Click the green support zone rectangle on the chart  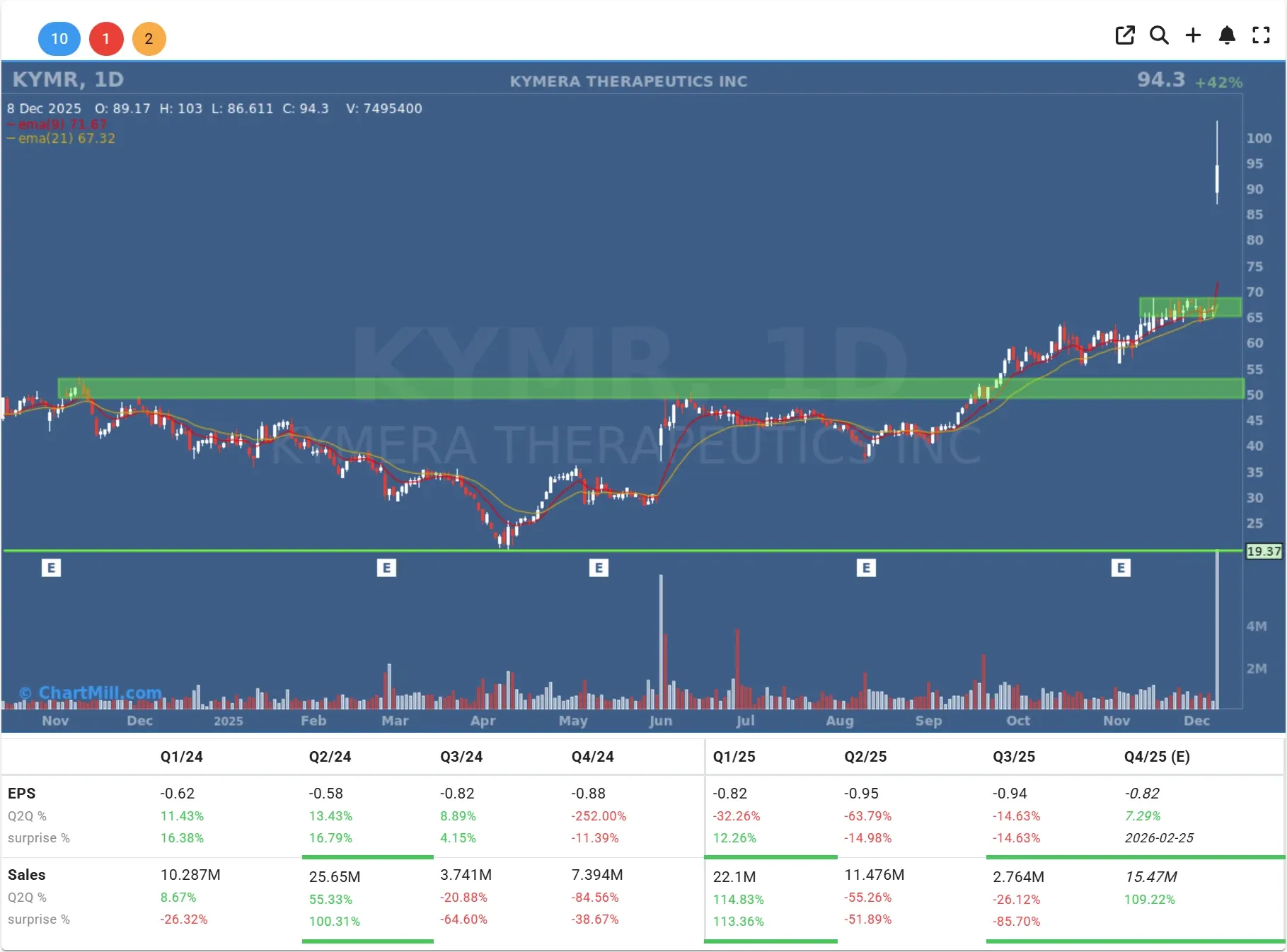637,388
